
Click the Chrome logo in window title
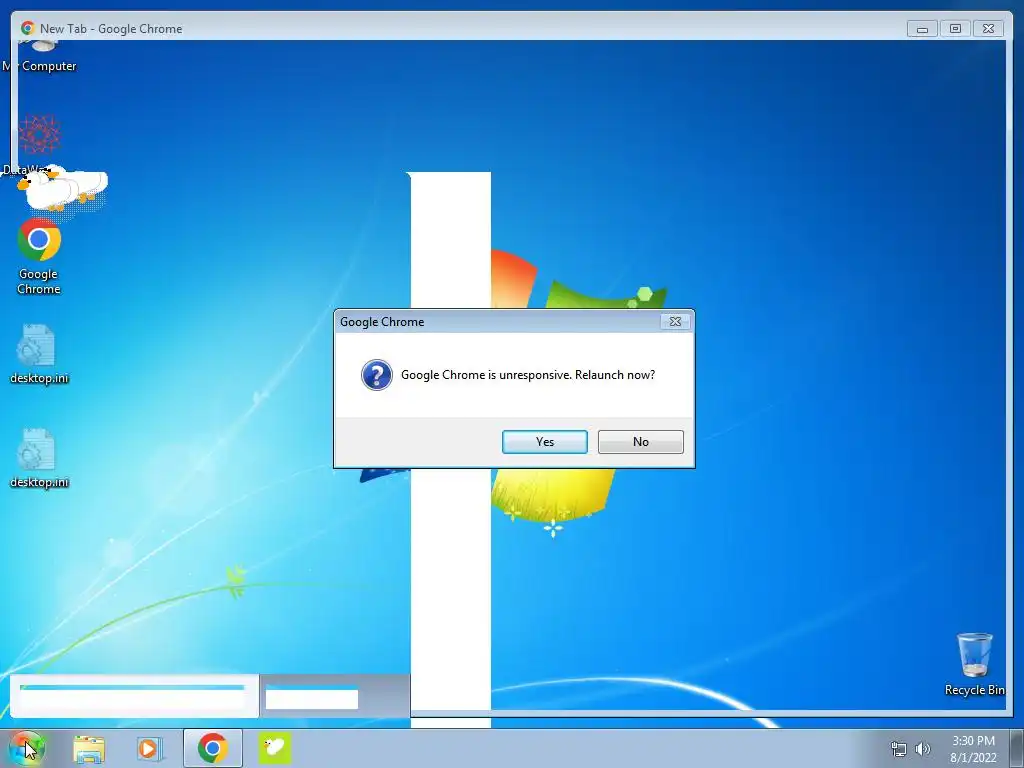coord(27,28)
